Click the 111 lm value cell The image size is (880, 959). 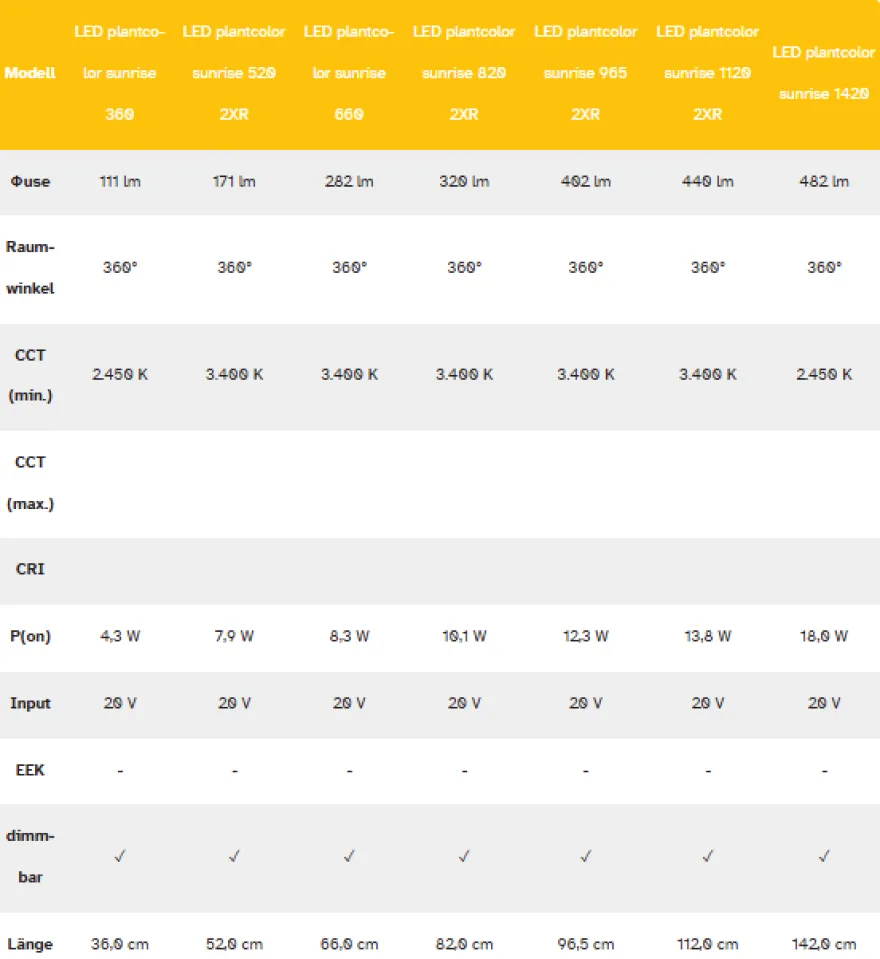[x=120, y=182]
